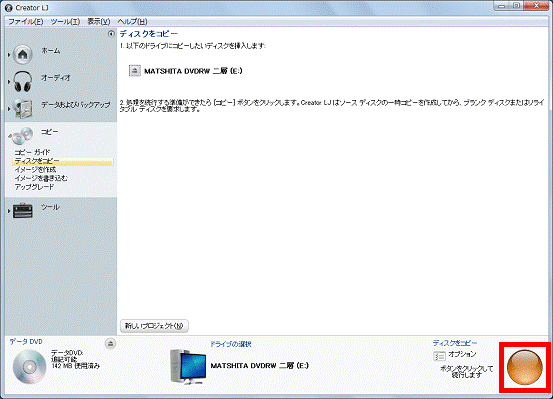Collapse the コピー section arrow
553x399 pixels.
point(10,137)
